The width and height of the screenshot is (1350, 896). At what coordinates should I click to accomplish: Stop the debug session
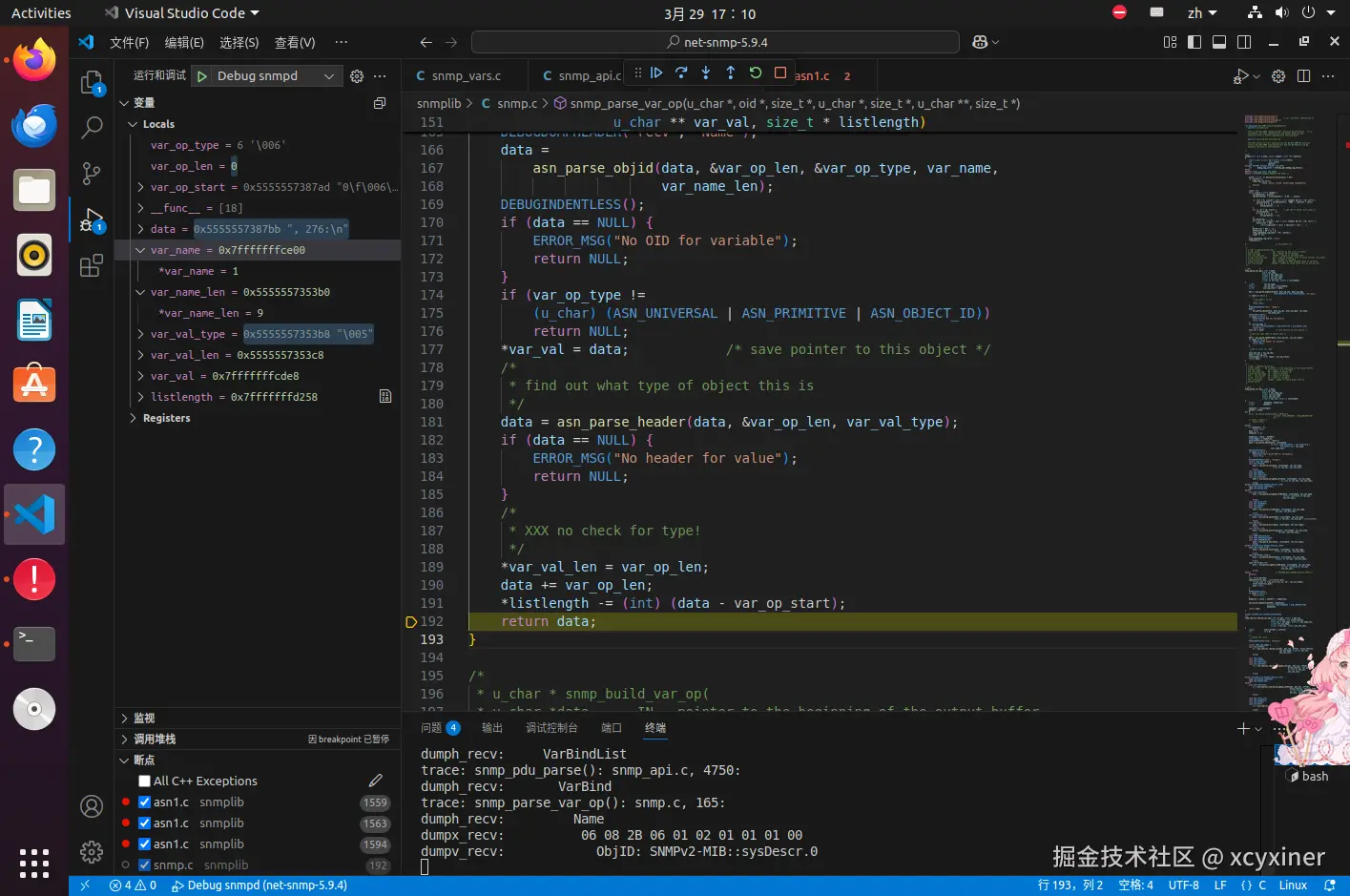(x=780, y=73)
